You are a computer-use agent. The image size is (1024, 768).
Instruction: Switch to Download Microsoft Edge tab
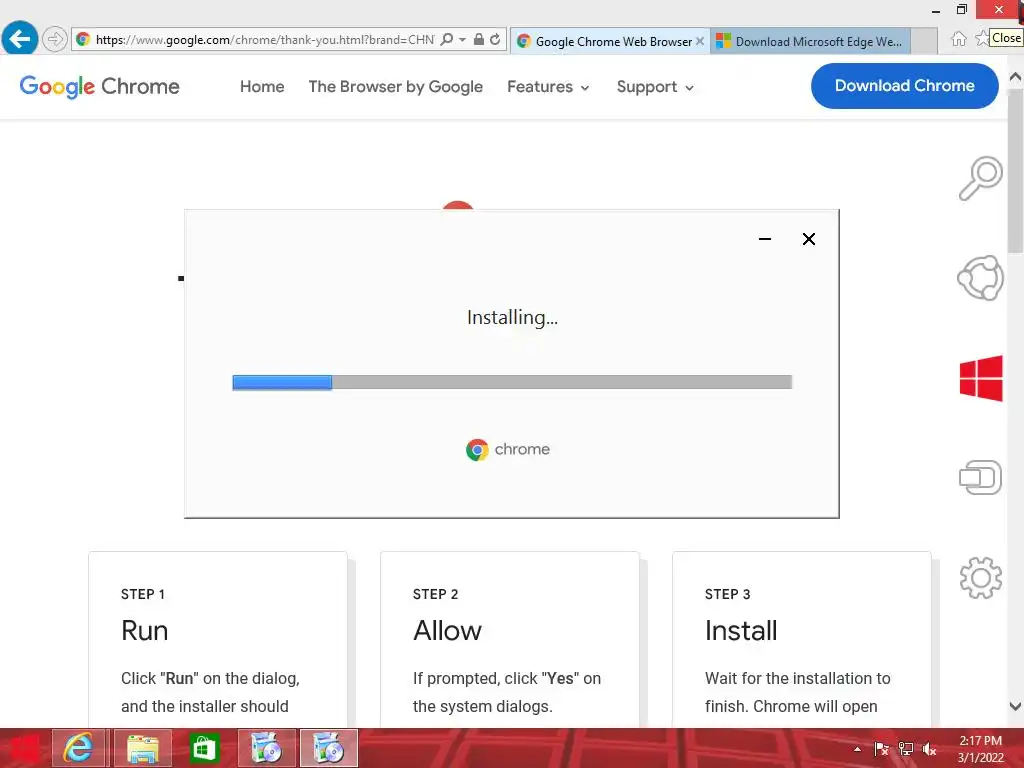(x=810, y=41)
